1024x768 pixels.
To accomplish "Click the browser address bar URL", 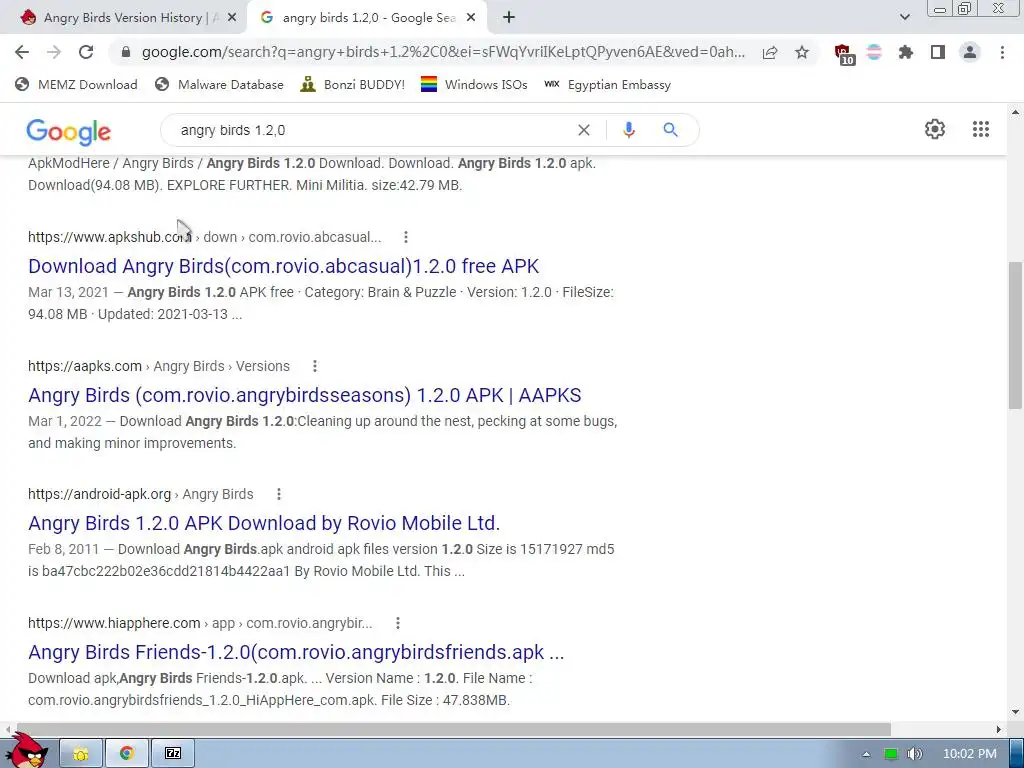I will pyautogui.click(x=443, y=52).
